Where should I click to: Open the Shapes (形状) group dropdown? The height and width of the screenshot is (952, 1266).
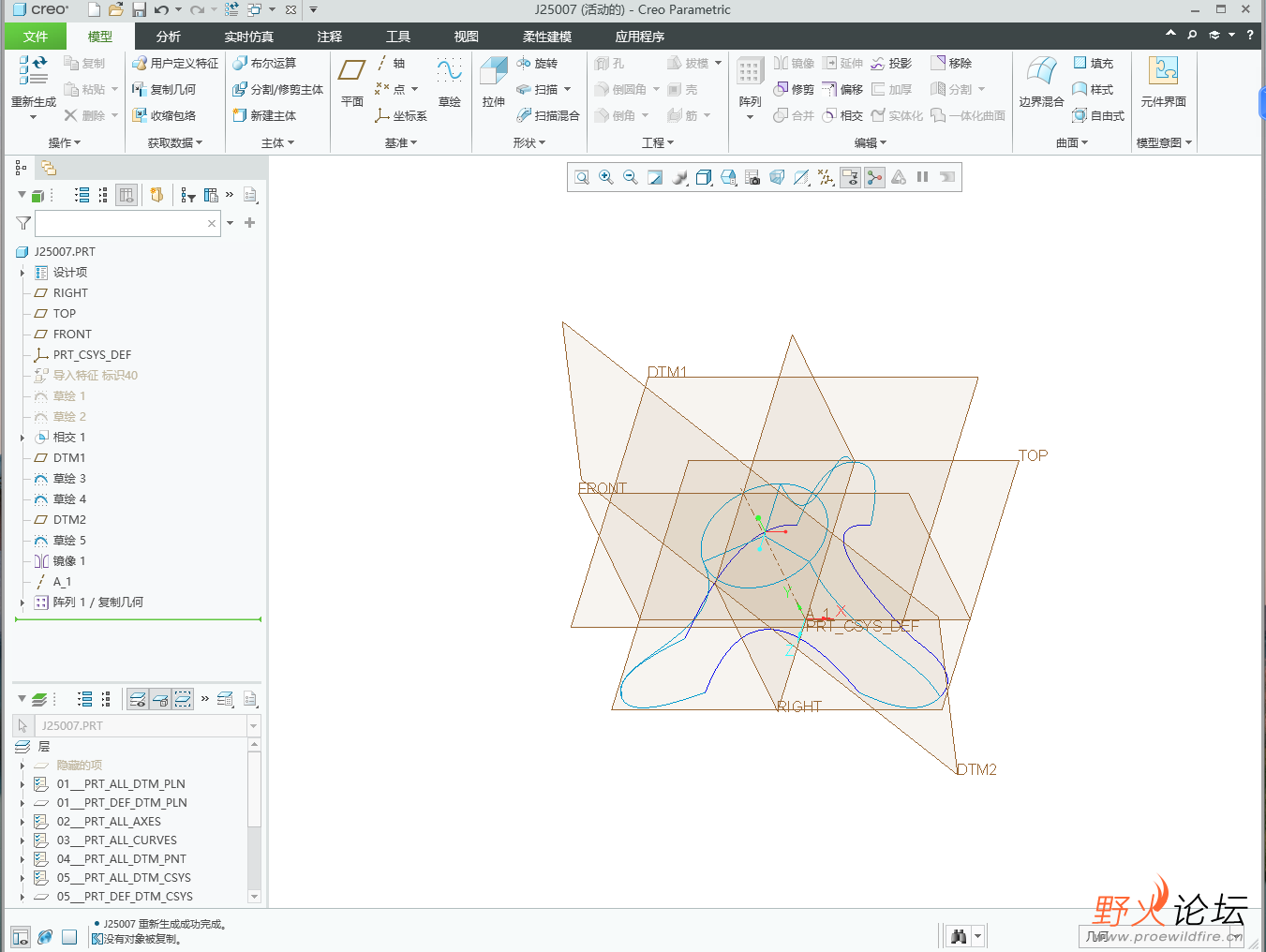click(x=529, y=142)
